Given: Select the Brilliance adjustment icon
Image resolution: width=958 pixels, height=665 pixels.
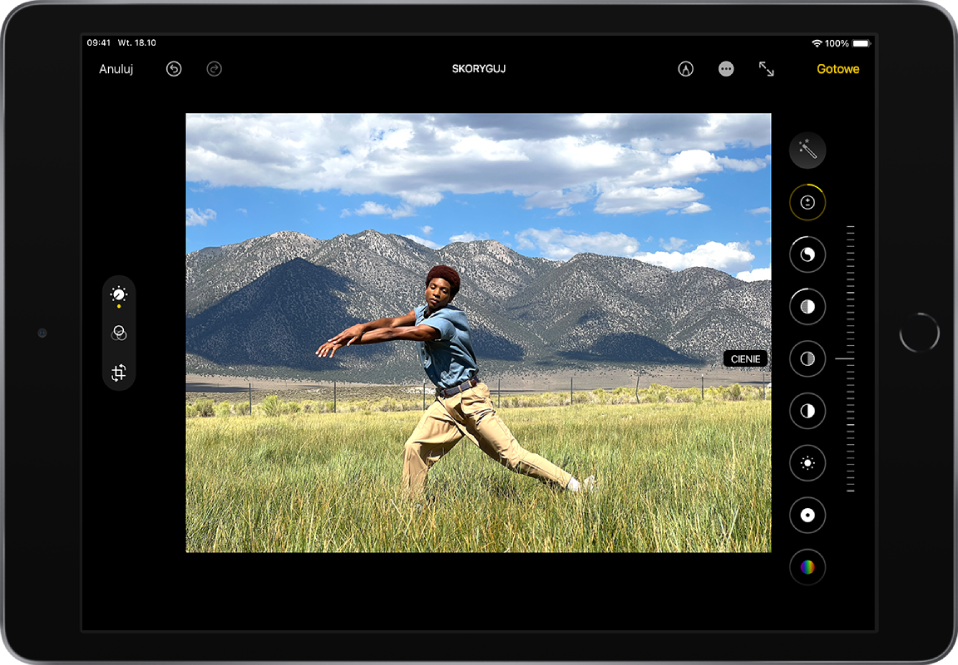Looking at the screenshot, I should pyautogui.click(x=807, y=255).
